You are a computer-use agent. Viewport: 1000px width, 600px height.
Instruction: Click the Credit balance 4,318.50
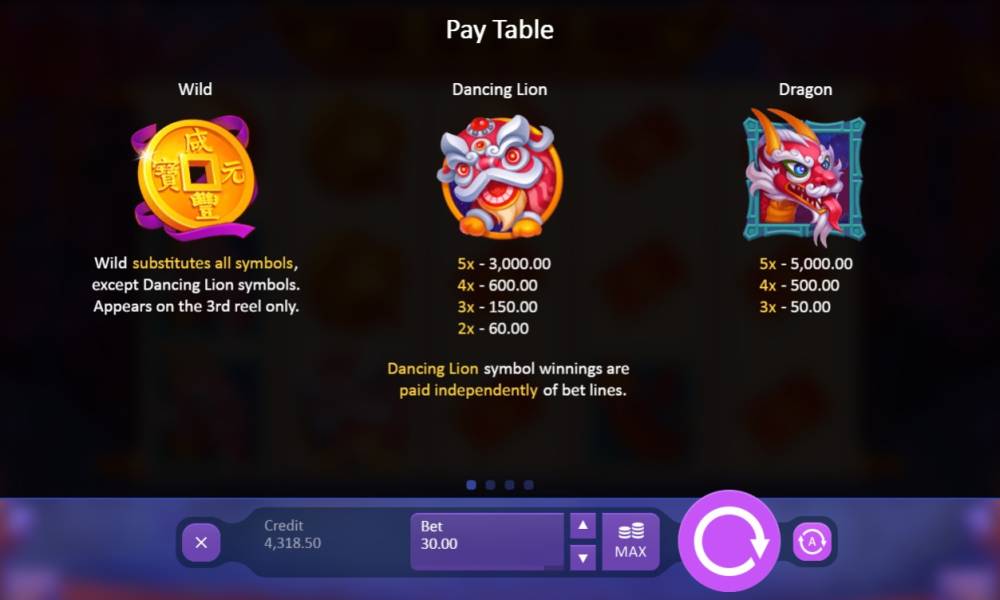click(293, 543)
